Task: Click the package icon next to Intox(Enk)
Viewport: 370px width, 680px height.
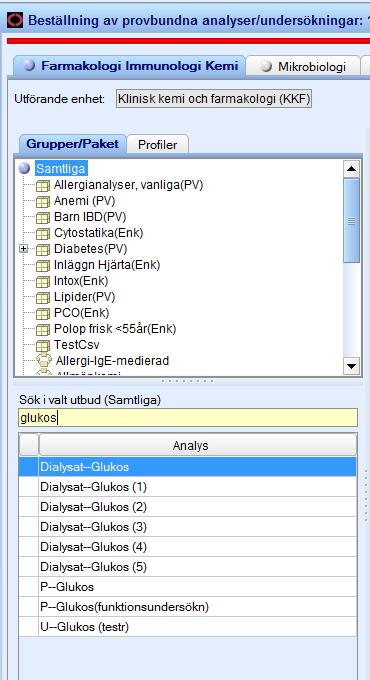Action: (x=43, y=281)
